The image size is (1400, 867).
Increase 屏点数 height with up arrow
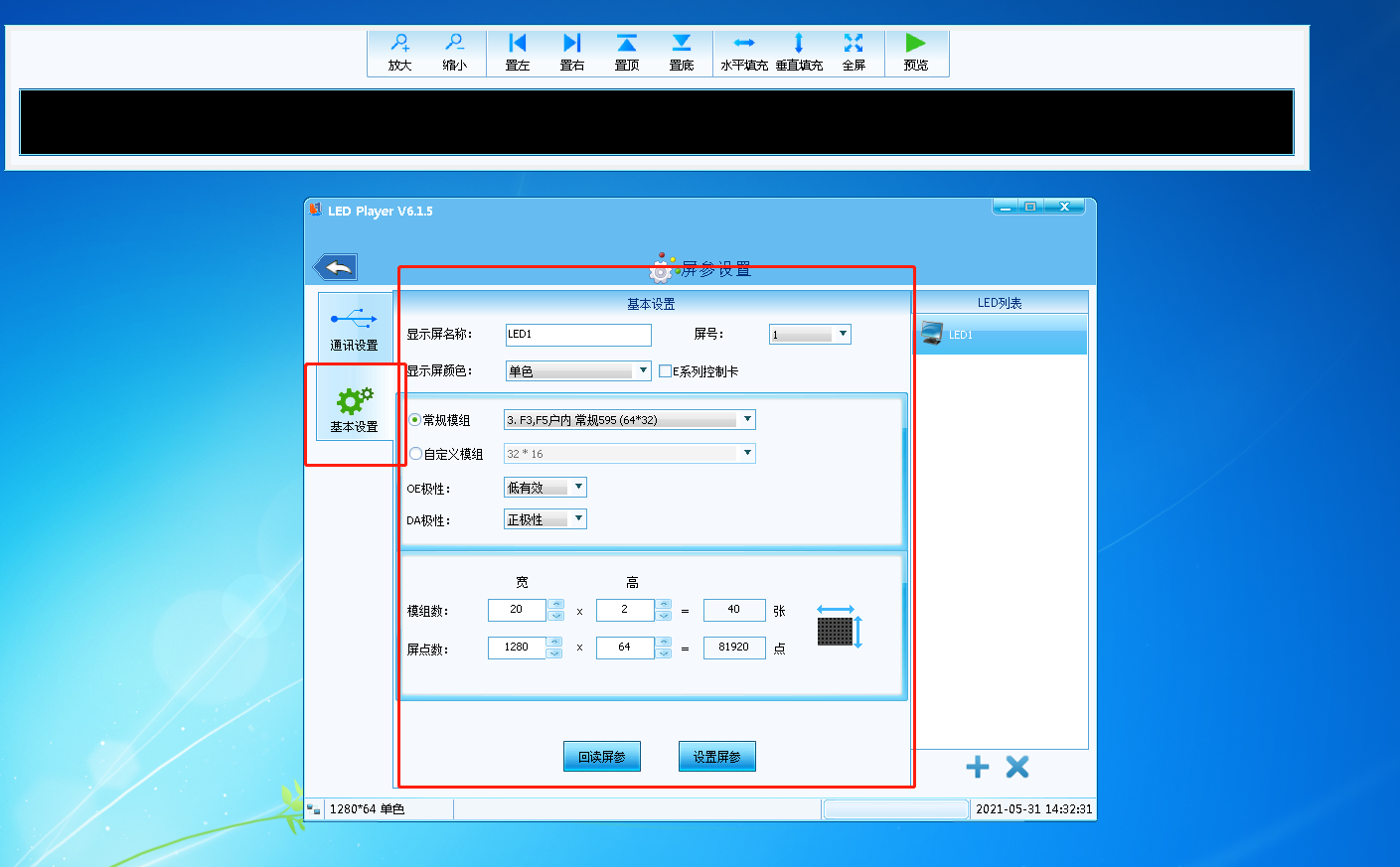point(664,642)
